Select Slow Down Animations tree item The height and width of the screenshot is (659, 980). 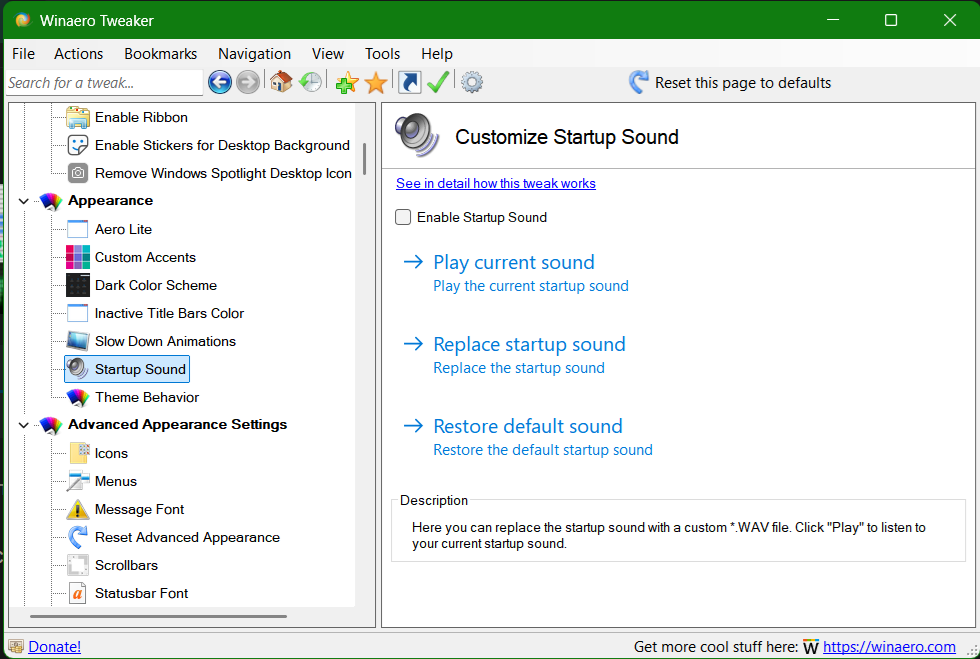(x=165, y=341)
